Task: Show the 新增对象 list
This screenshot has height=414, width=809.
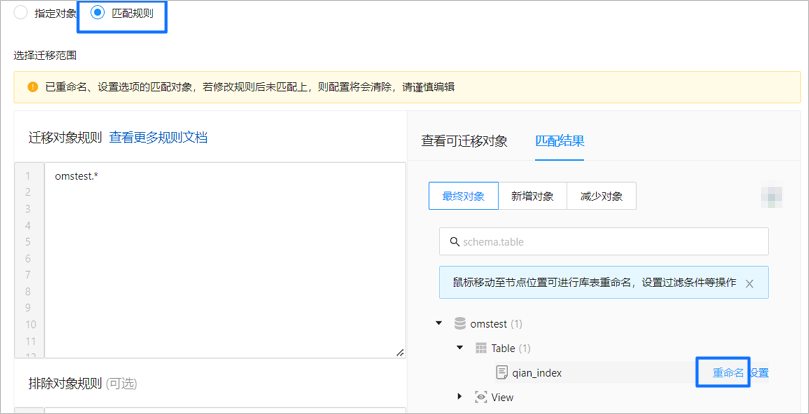Action: [532, 196]
